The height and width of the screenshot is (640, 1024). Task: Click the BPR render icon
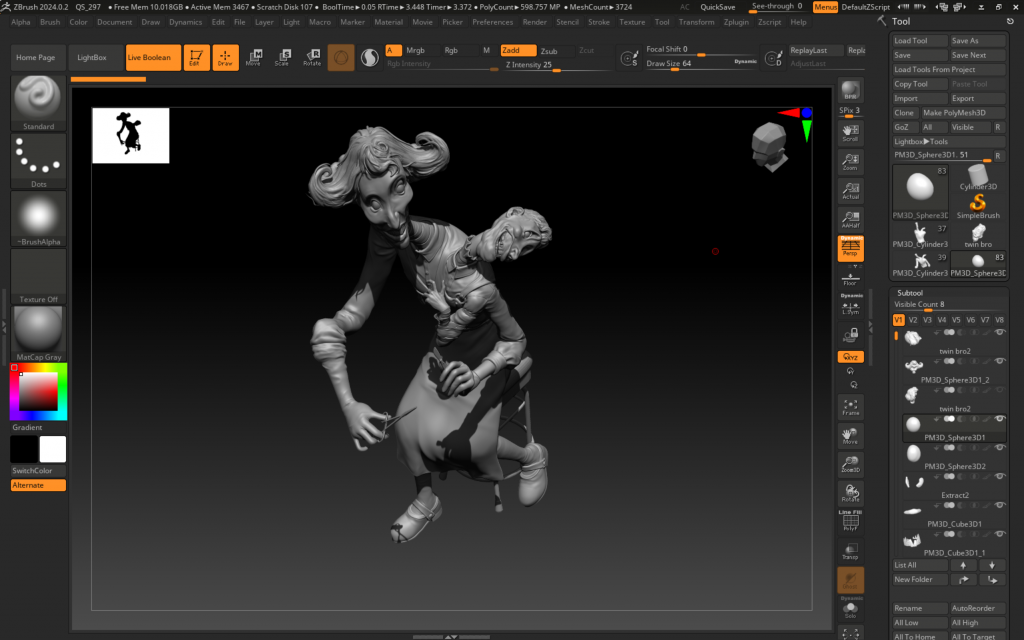pos(850,90)
